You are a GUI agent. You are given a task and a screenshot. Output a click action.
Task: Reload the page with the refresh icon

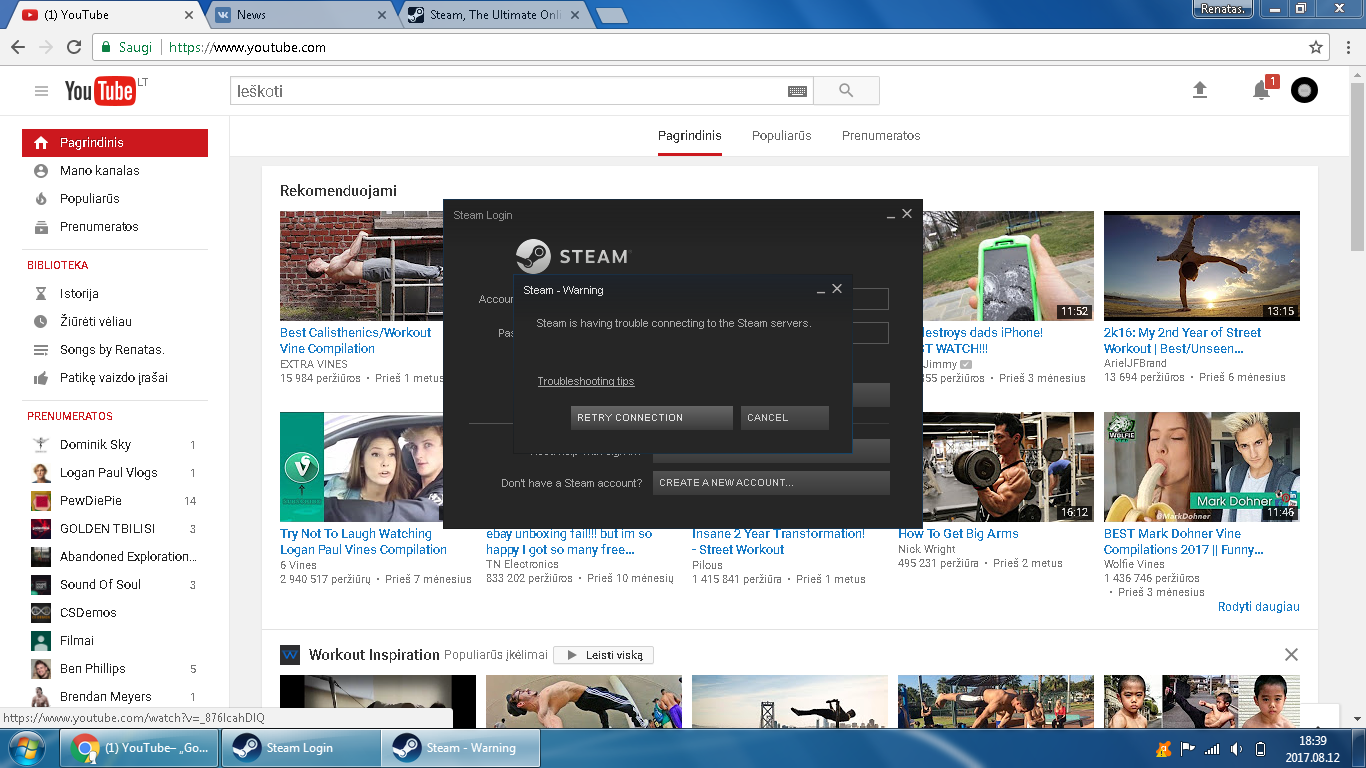(x=74, y=47)
